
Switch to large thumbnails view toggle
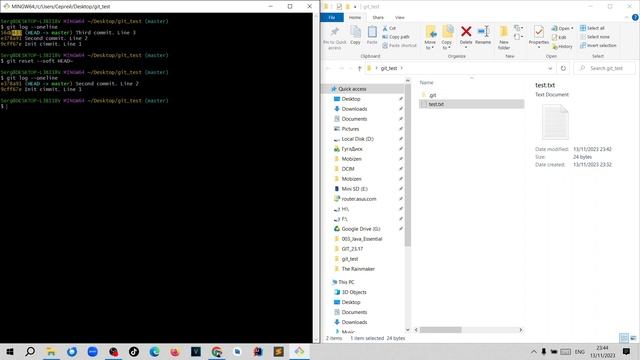point(633,338)
